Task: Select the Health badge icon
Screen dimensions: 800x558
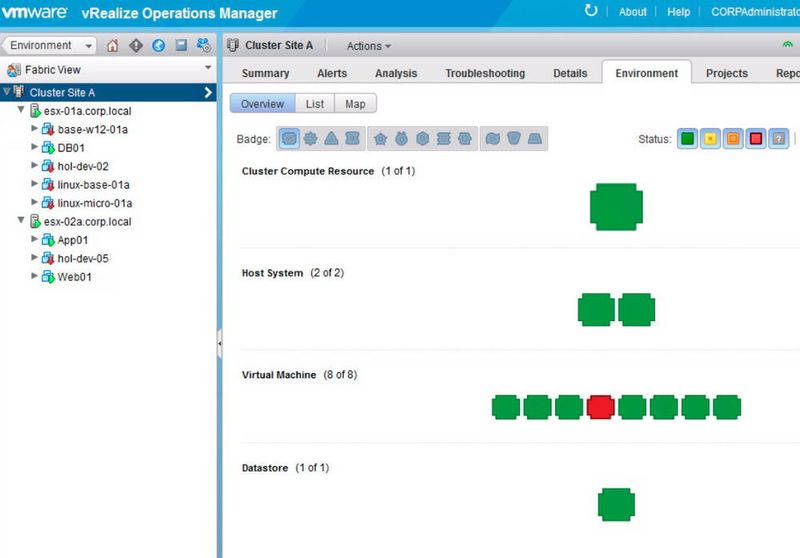Action: tap(289, 138)
